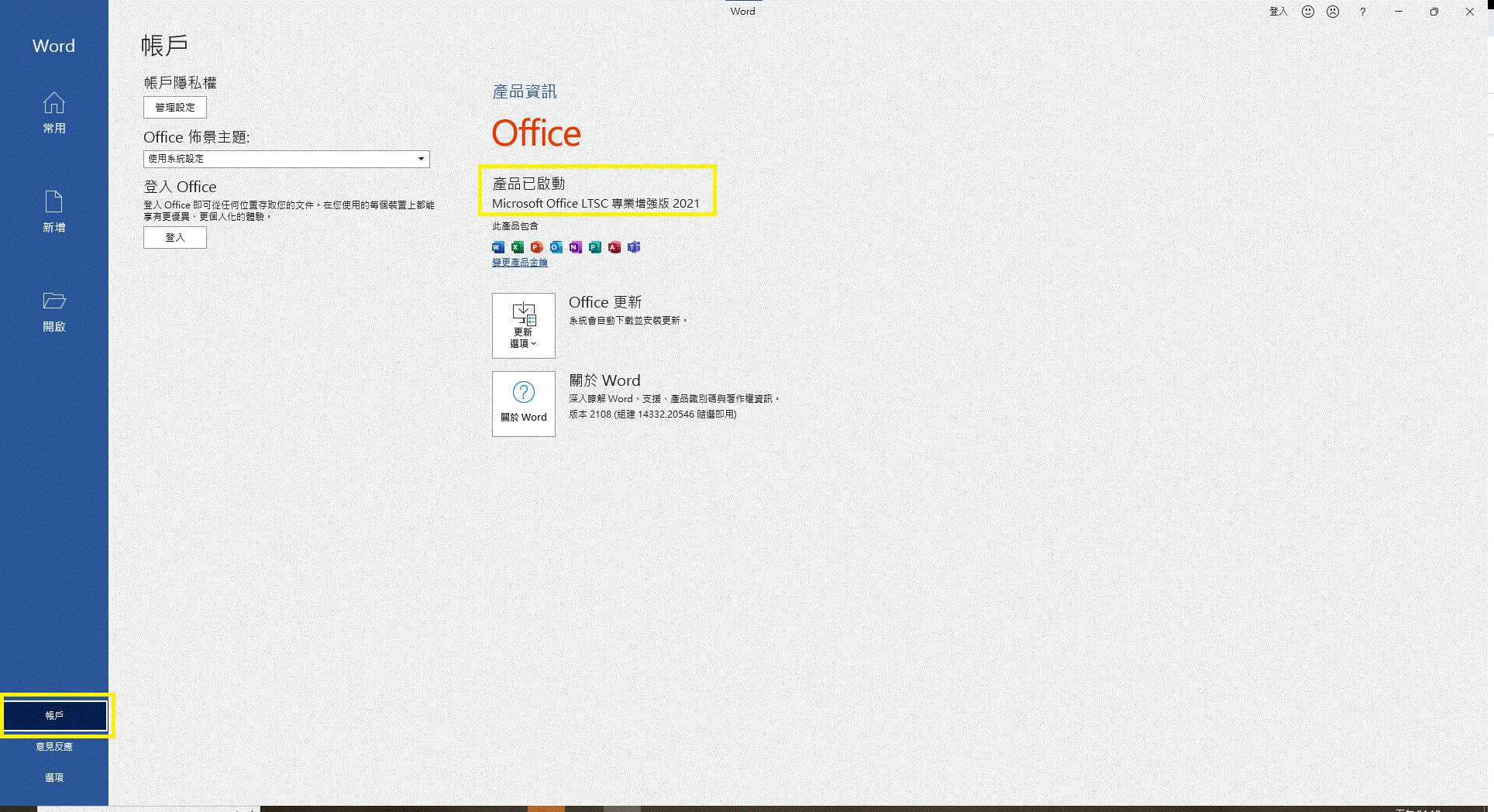Screen dimensions: 1494x812
Task: Open Help with the question mark icon
Action: [x=1362, y=12]
